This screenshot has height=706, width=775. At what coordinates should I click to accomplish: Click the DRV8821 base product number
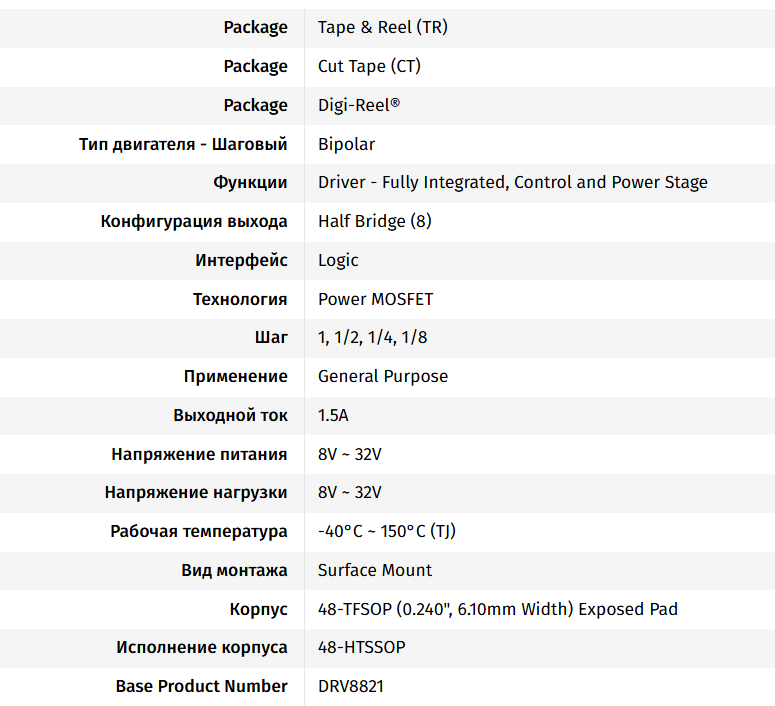(350, 686)
